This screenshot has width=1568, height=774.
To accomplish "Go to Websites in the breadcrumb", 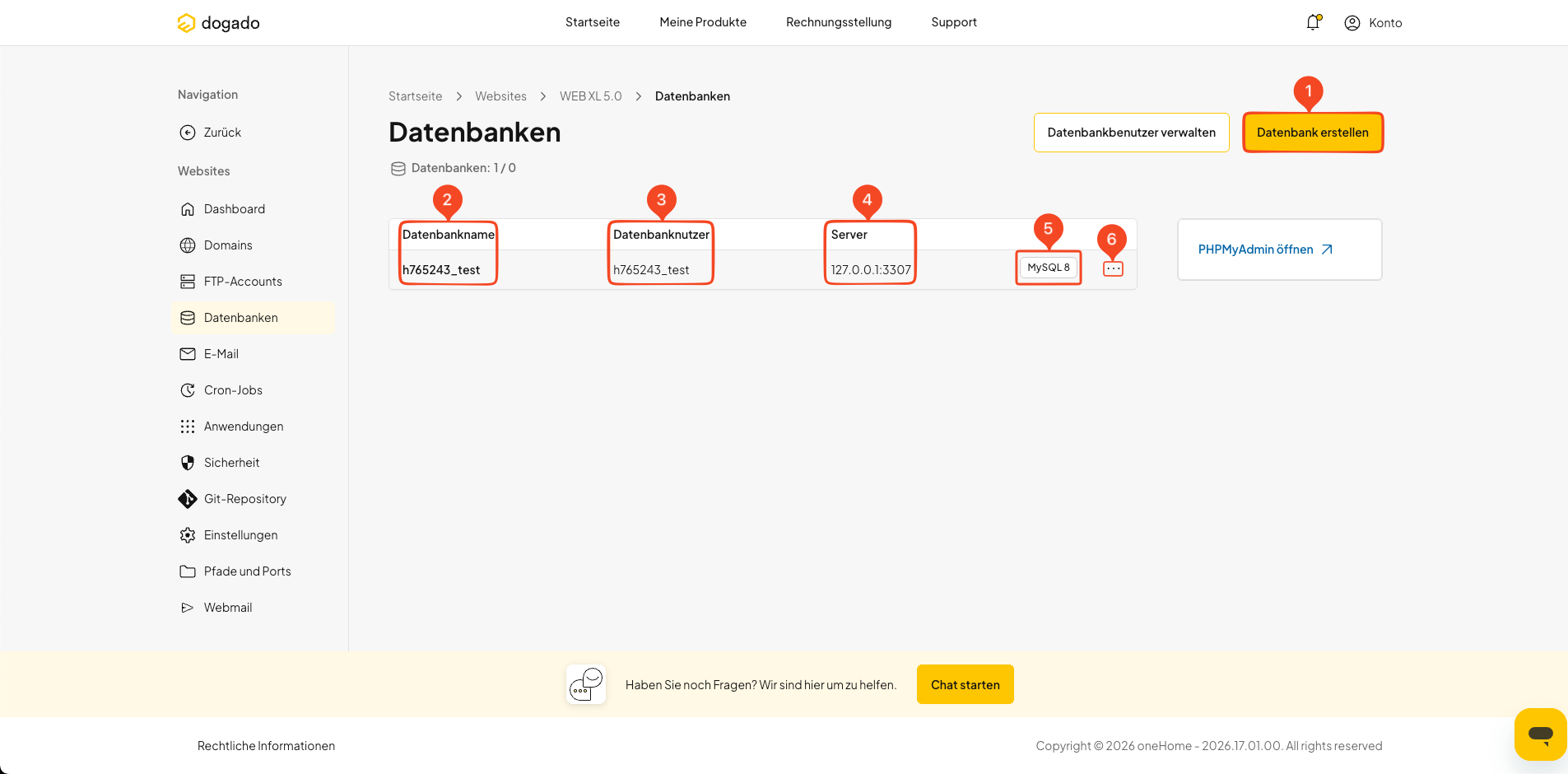I will coord(500,96).
